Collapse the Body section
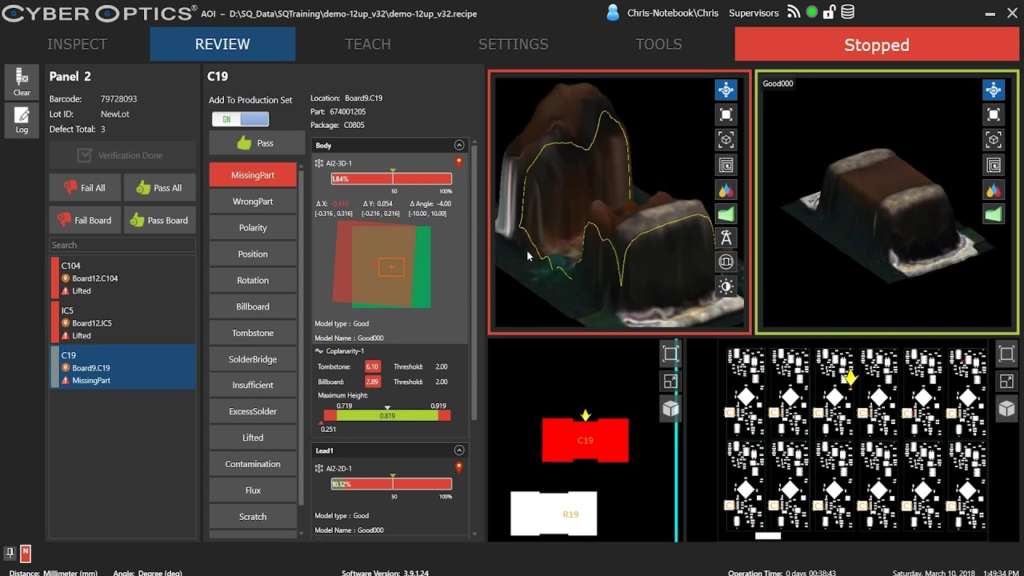1024x576 pixels. (x=459, y=145)
